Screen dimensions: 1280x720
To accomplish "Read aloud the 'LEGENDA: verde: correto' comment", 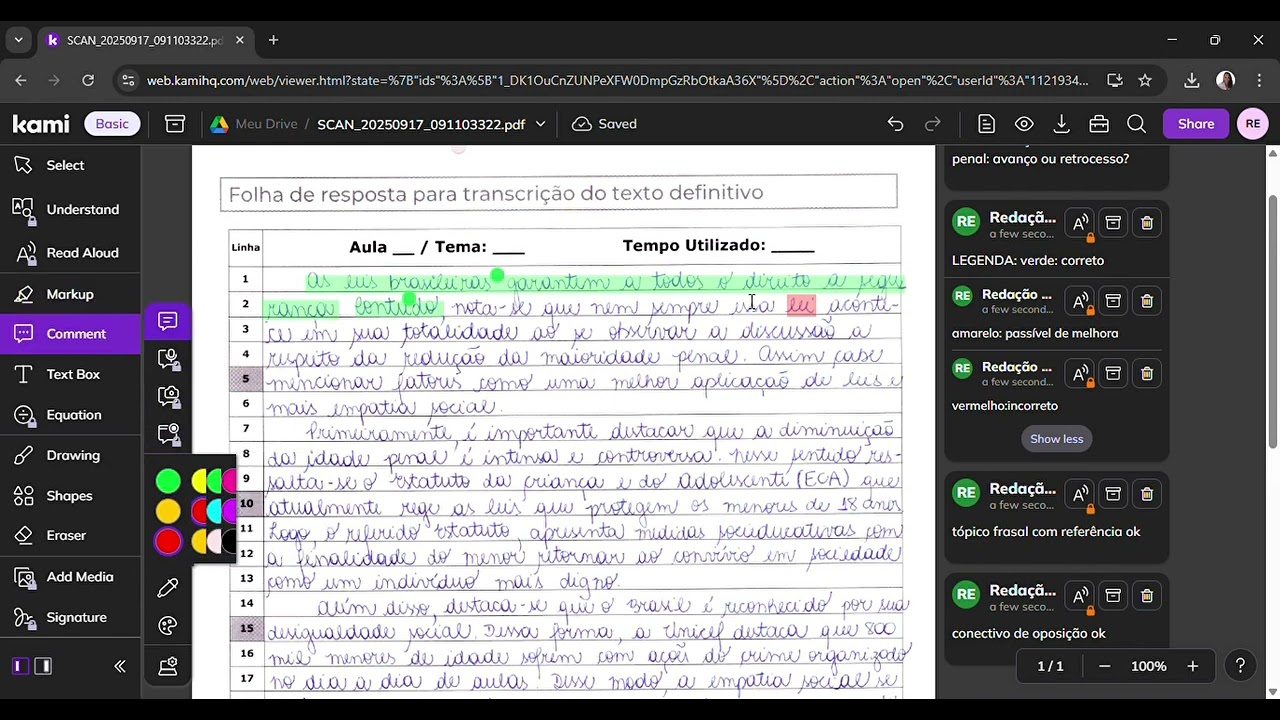I will [x=1080, y=224].
